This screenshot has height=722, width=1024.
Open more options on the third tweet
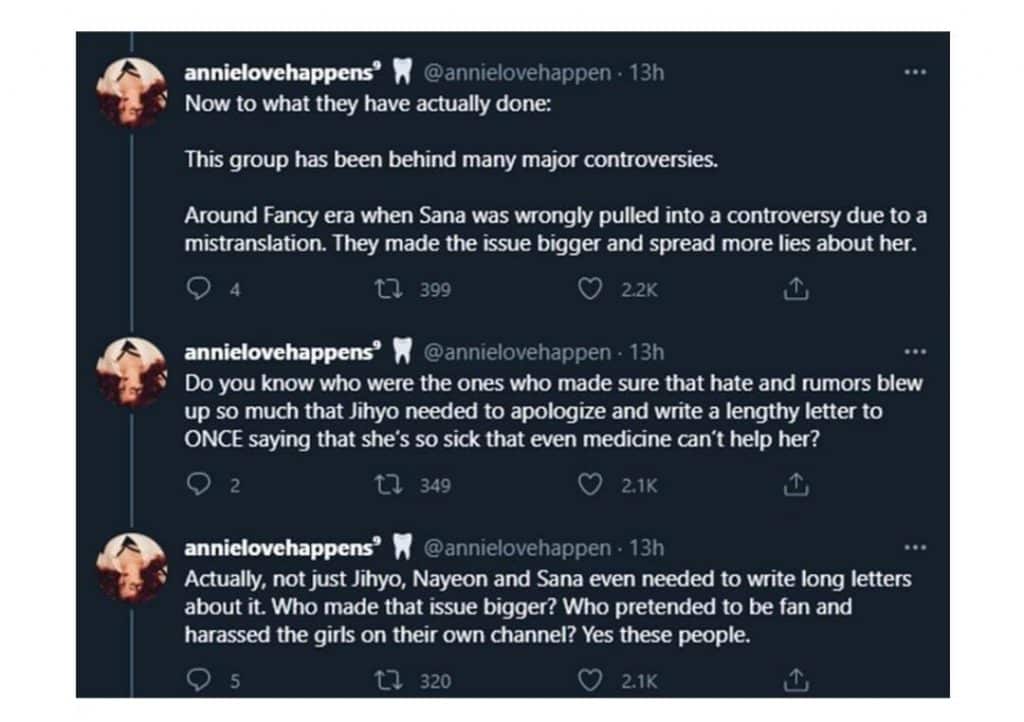point(914,548)
